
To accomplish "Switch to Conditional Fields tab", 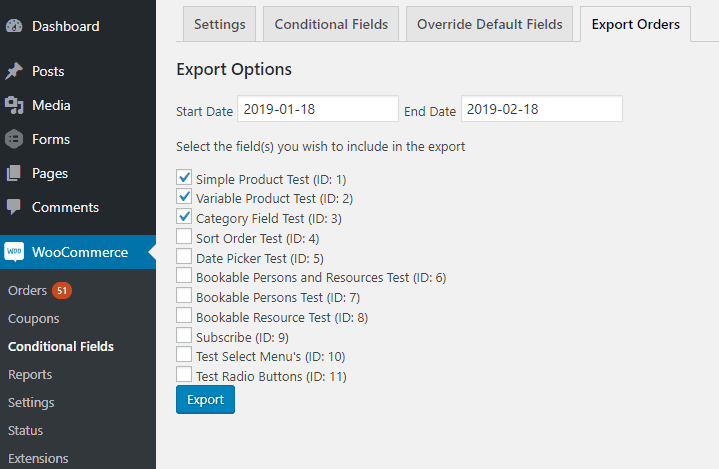I will pyautogui.click(x=331, y=24).
